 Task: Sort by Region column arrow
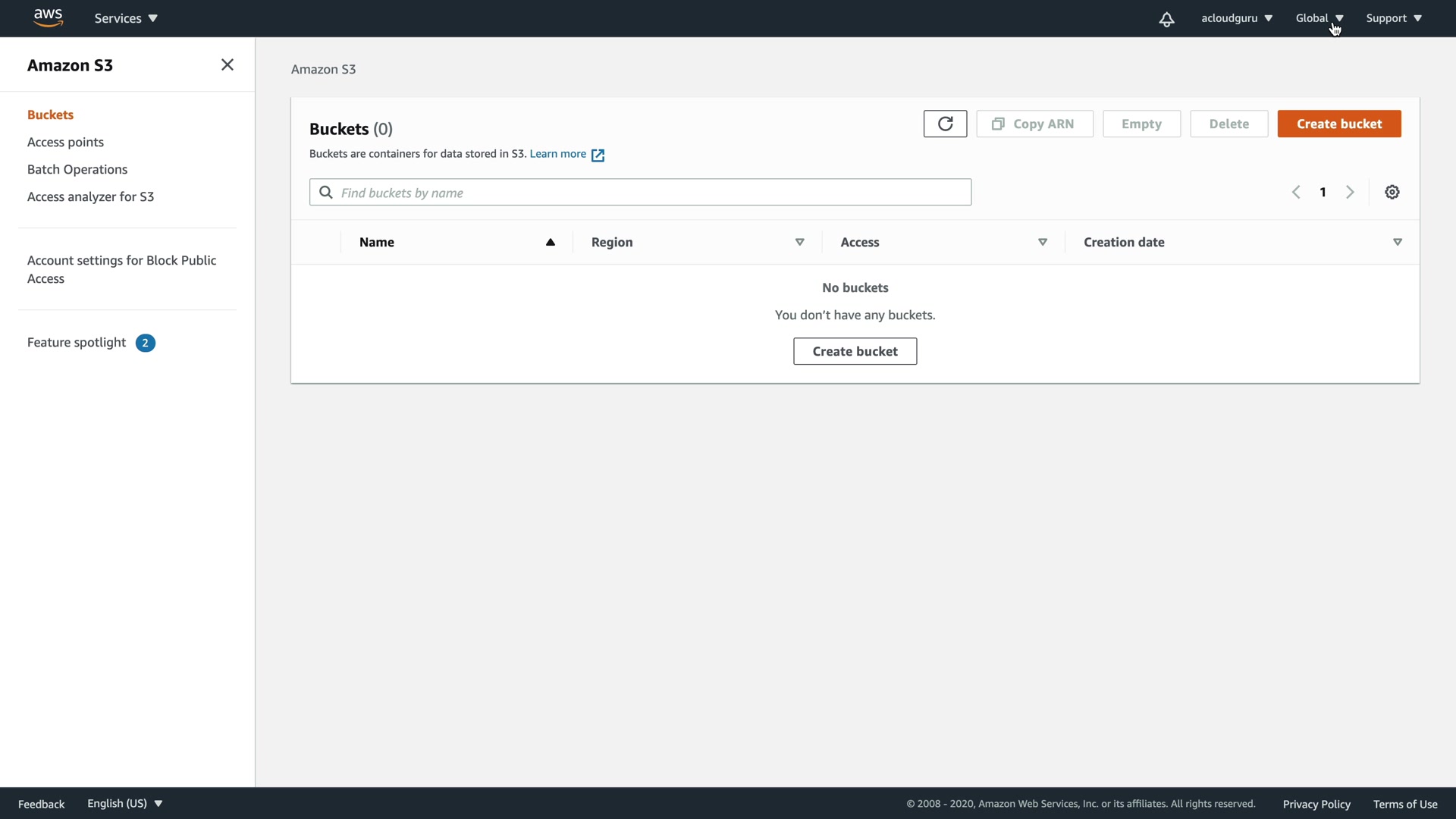[799, 243]
